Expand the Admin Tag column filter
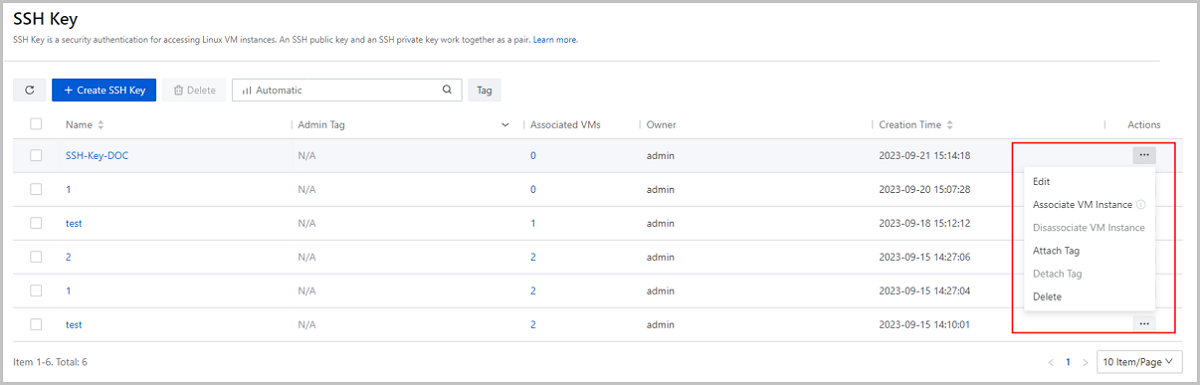The height and width of the screenshot is (385, 1200). coord(505,125)
